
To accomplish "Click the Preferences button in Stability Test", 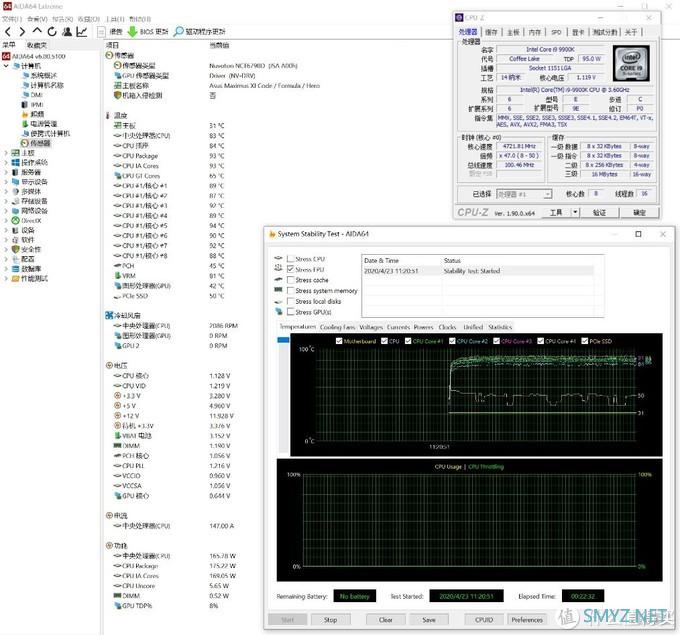I will [527, 620].
